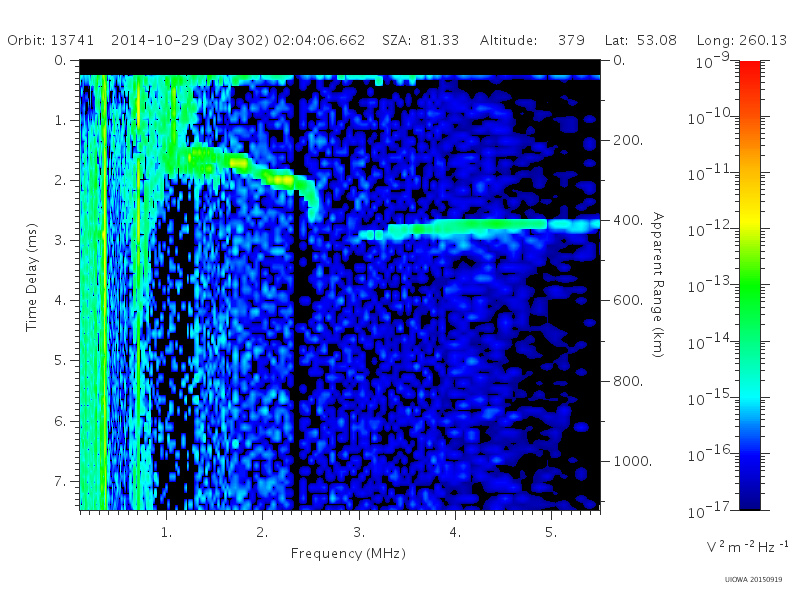Click the 'V2 m-2 Hz-1' units label
Screen dimensions: 800x600
click(x=747, y=546)
